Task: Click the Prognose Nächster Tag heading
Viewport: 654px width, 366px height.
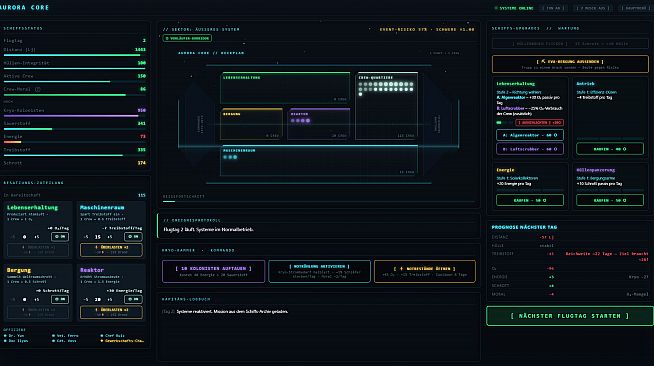Action: (x=524, y=227)
